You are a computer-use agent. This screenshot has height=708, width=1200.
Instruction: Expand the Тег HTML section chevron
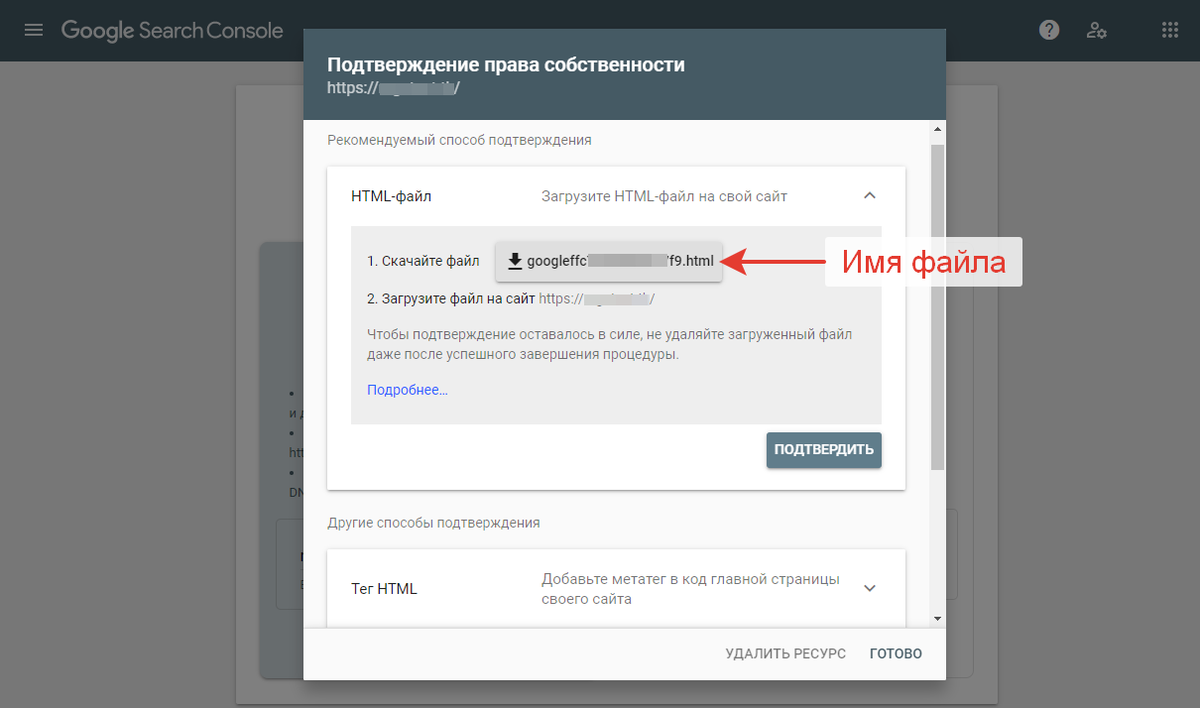[869, 588]
